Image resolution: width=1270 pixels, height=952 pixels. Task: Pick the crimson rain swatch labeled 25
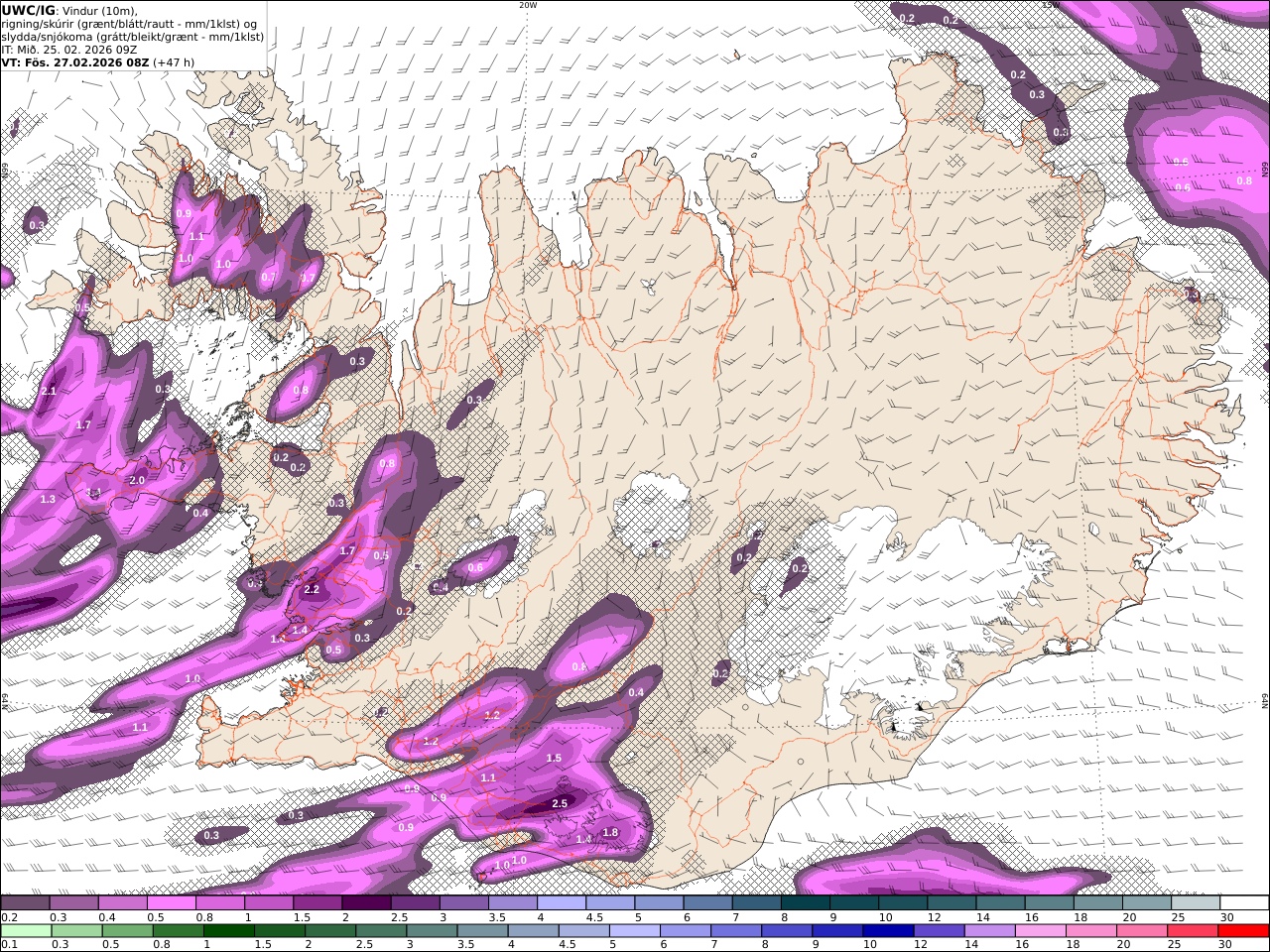(x=1193, y=931)
